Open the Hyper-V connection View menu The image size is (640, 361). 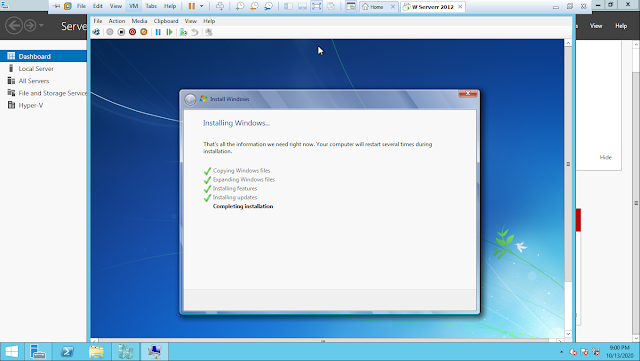pyautogui.click(x=191, y=21)
